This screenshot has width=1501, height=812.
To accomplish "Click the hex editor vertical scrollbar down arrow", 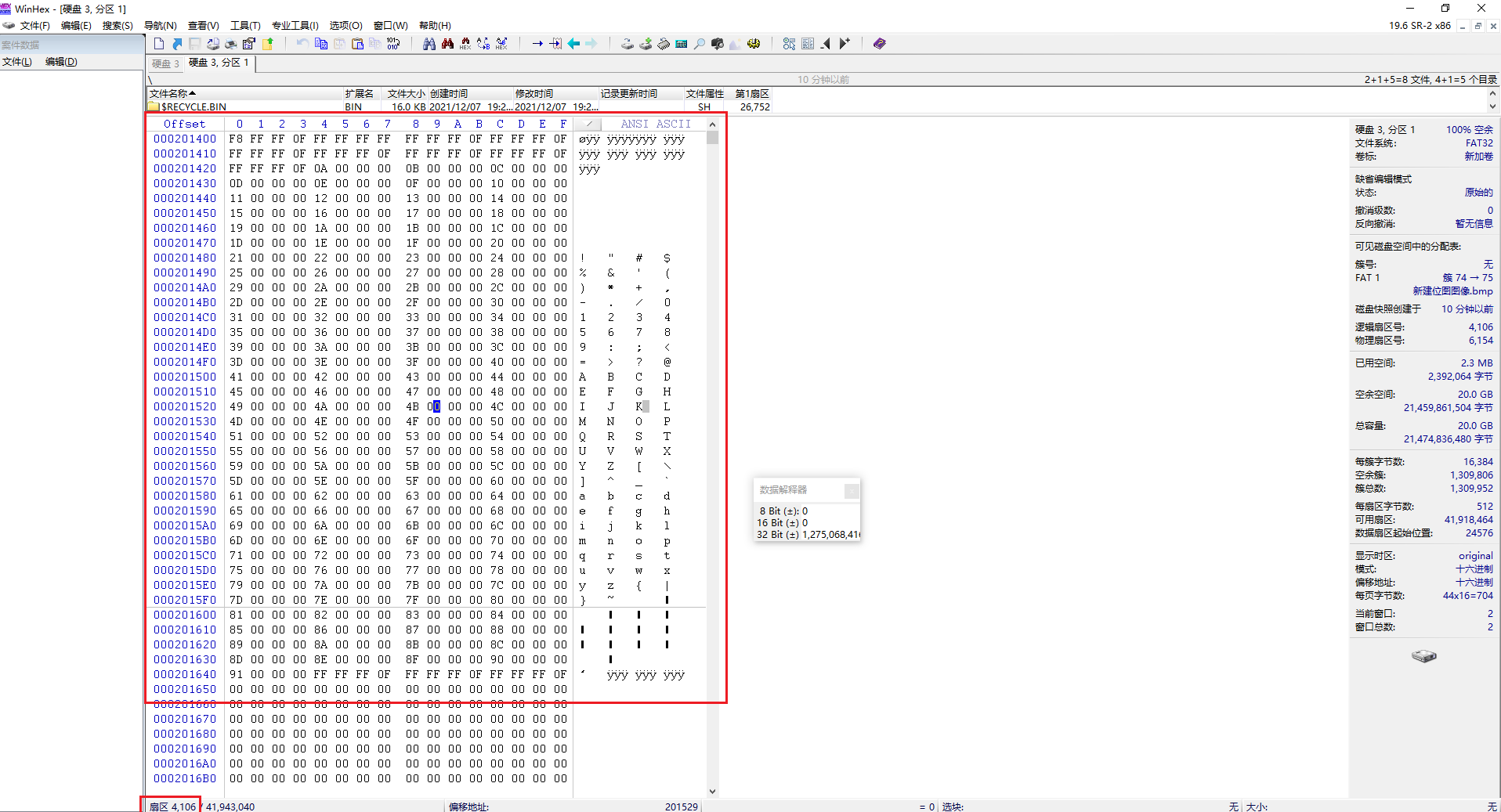I will pyautogui.click(x=712, y=791).
